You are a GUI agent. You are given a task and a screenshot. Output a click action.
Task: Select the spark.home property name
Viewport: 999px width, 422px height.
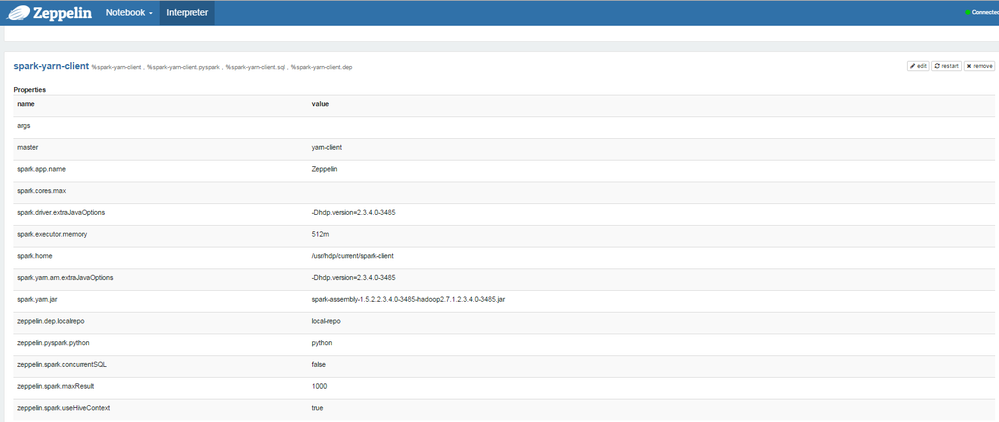pyautogui.click(x=34, y=256)
